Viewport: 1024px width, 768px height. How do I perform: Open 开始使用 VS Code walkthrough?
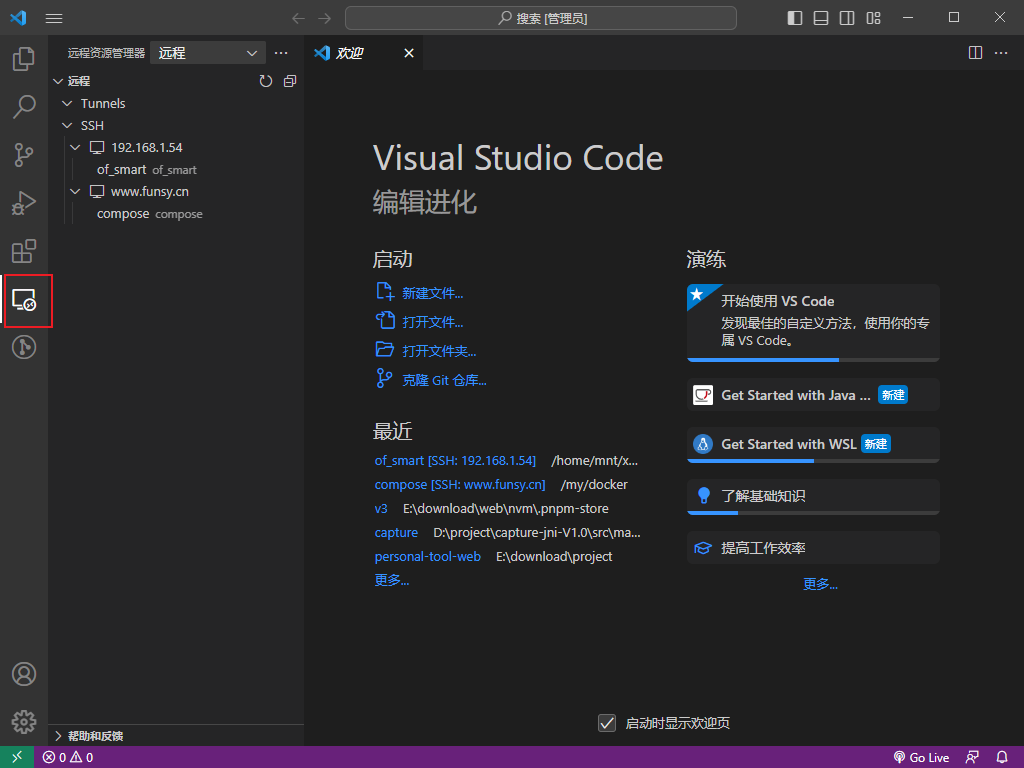point(813,323)
